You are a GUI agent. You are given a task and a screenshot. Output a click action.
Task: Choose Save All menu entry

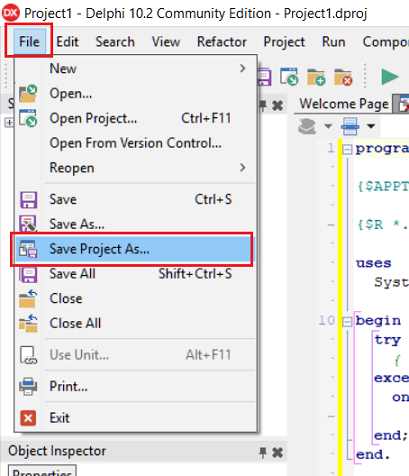136,274
